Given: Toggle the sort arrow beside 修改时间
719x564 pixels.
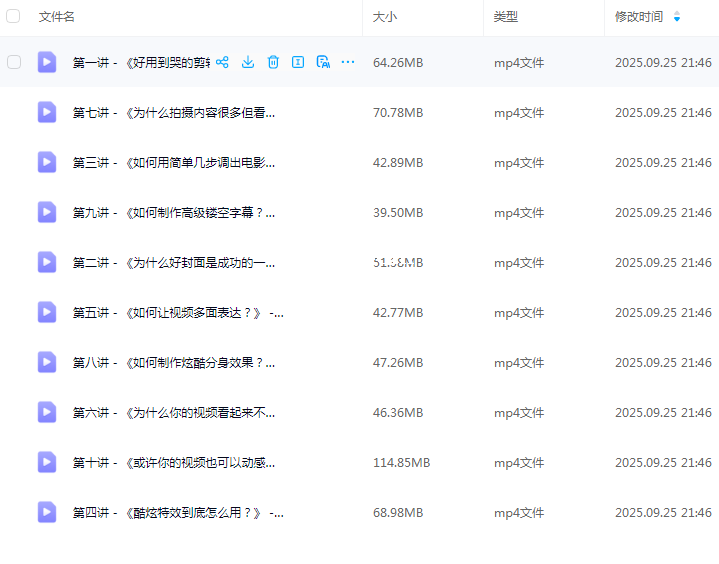Looking at the screenshot, I should tap(677, 17).
